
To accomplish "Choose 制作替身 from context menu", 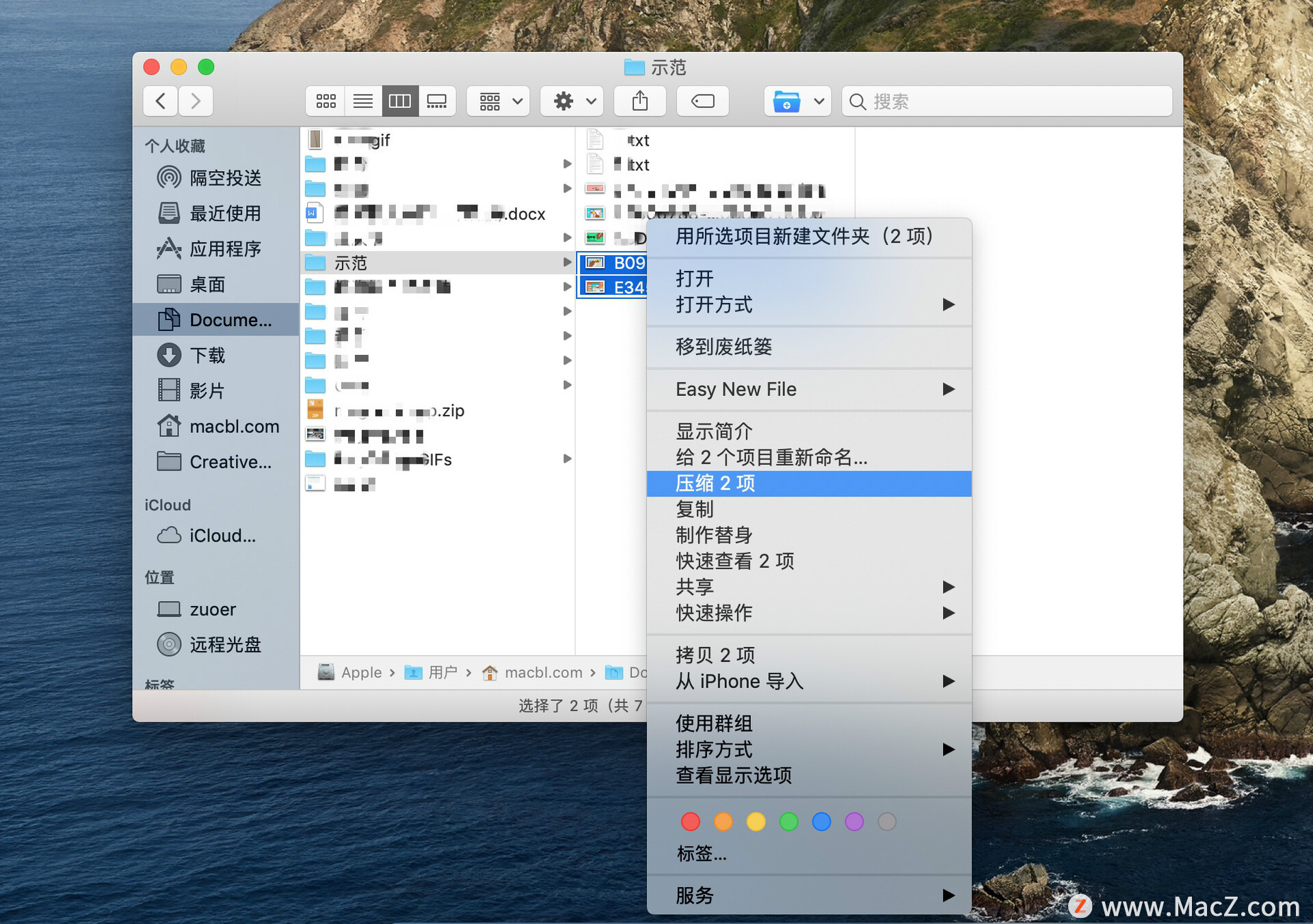I will [x=809, y=536].
